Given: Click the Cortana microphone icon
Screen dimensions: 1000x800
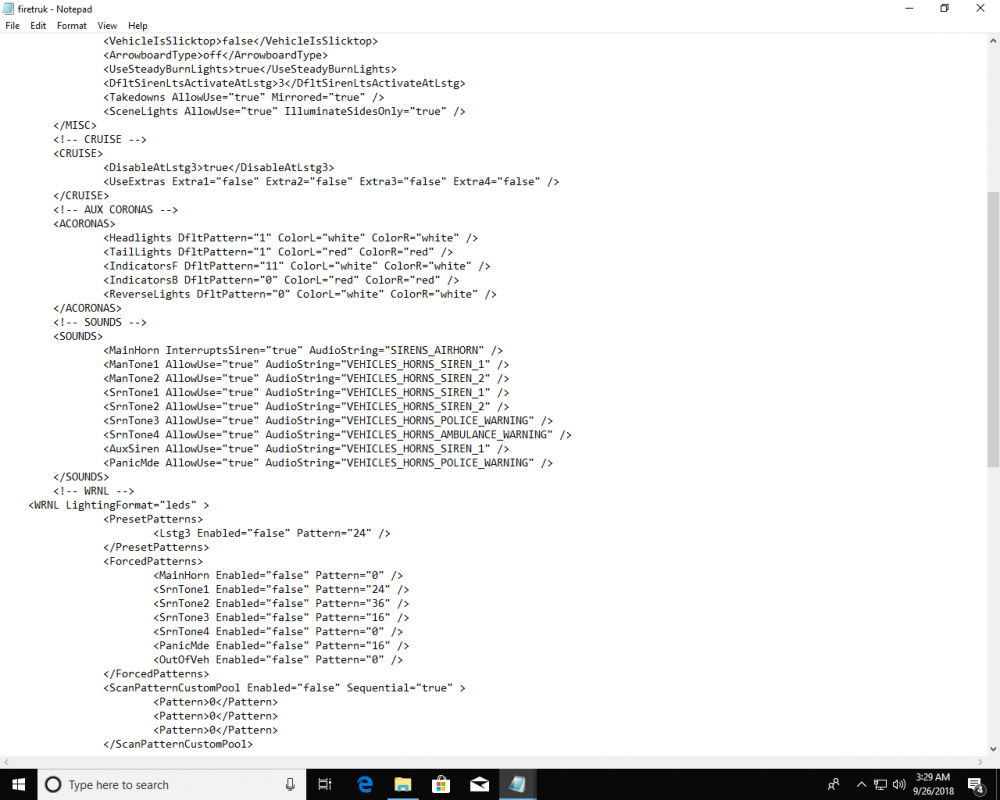Looking at the screenshot, I should click(290, 784).
